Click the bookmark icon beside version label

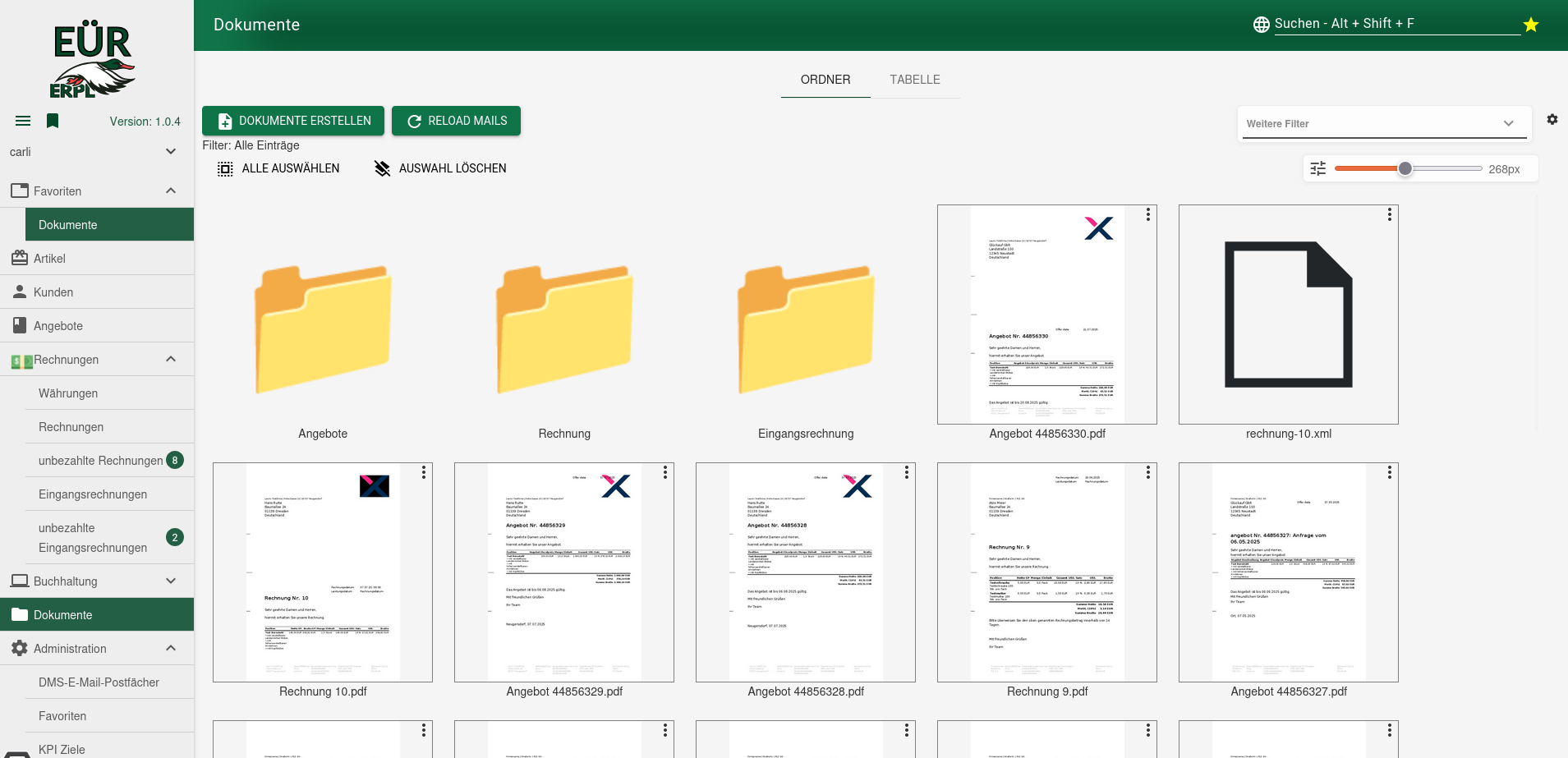pyautogui.click(x=53, y=122)
